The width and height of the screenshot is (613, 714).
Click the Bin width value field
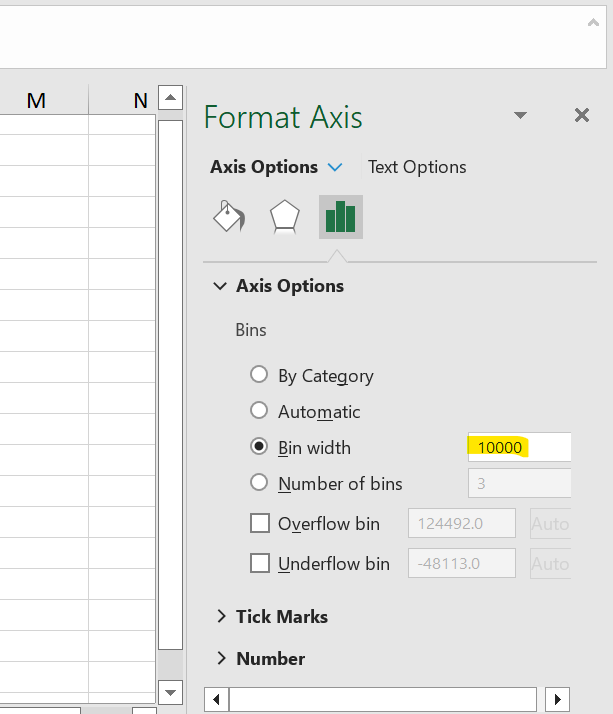click(518, 447)
